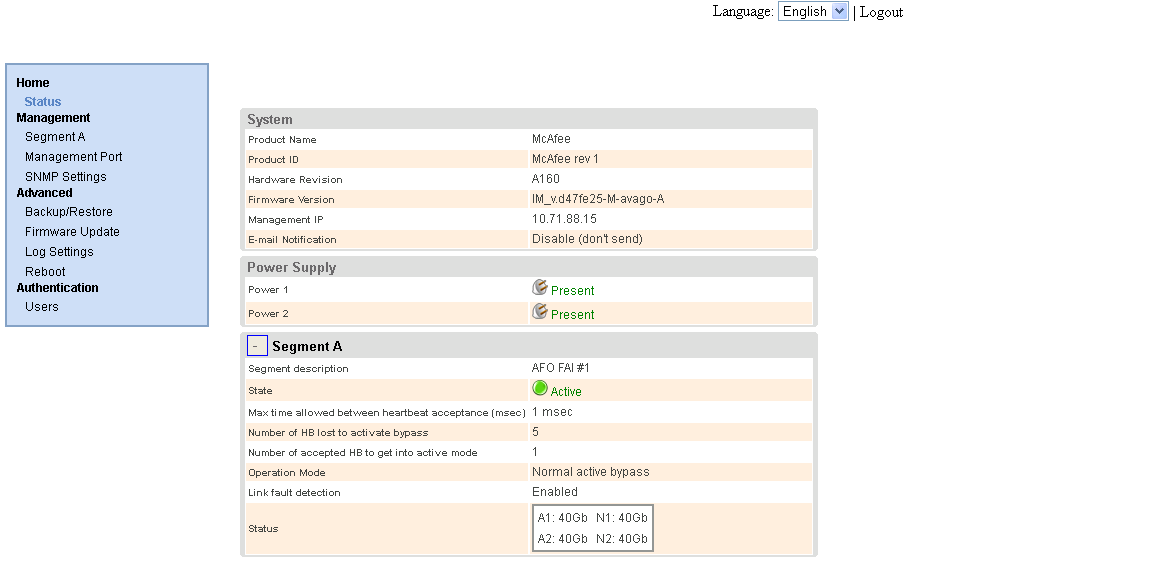This screenshot has width=1164, height=579.
Task: Click the Normal active bypass value
Action: [591, 472]
